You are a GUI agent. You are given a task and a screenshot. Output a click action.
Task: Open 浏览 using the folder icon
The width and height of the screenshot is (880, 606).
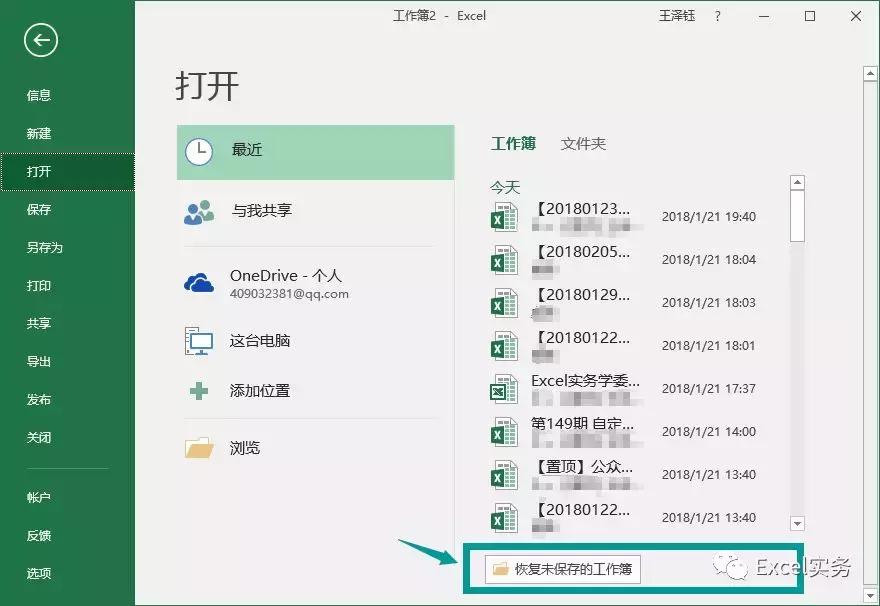[199, 448]
